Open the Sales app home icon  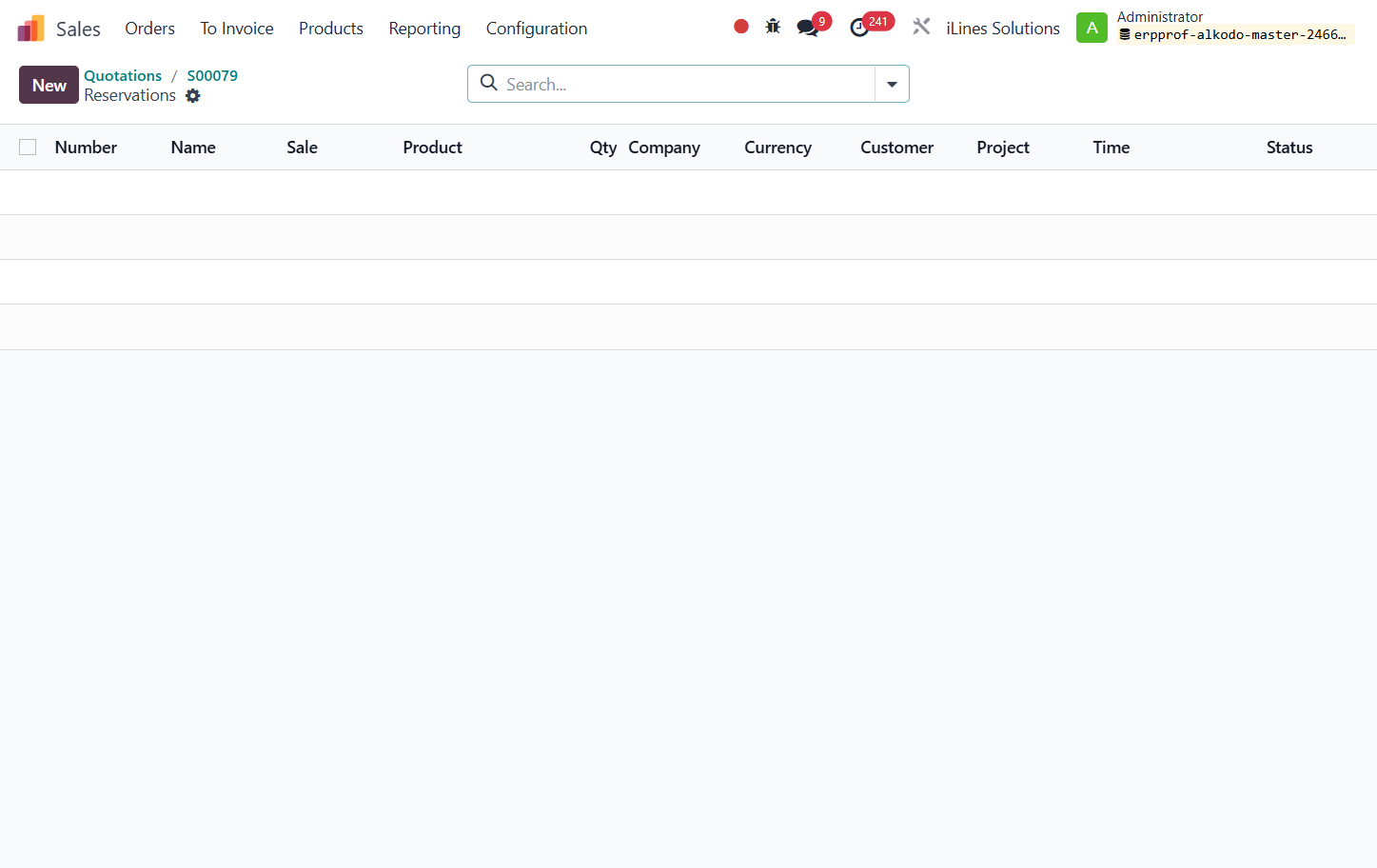(31, 29)
